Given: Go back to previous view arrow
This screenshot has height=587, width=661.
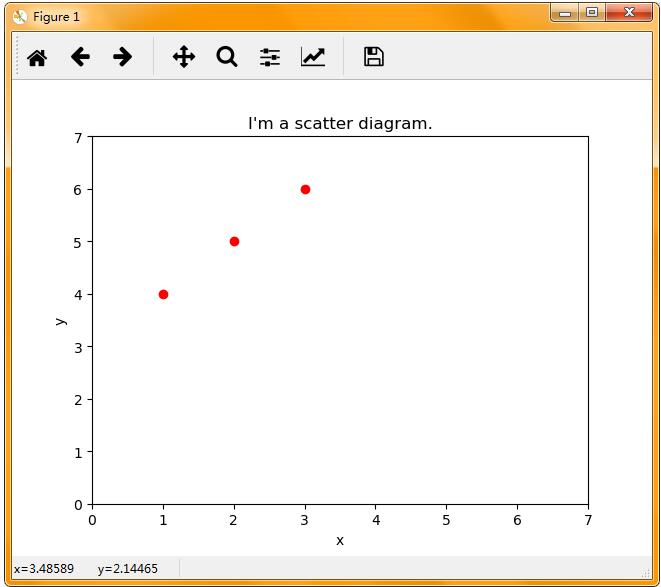Looking at the screenshot, I should tap(80, 57).
